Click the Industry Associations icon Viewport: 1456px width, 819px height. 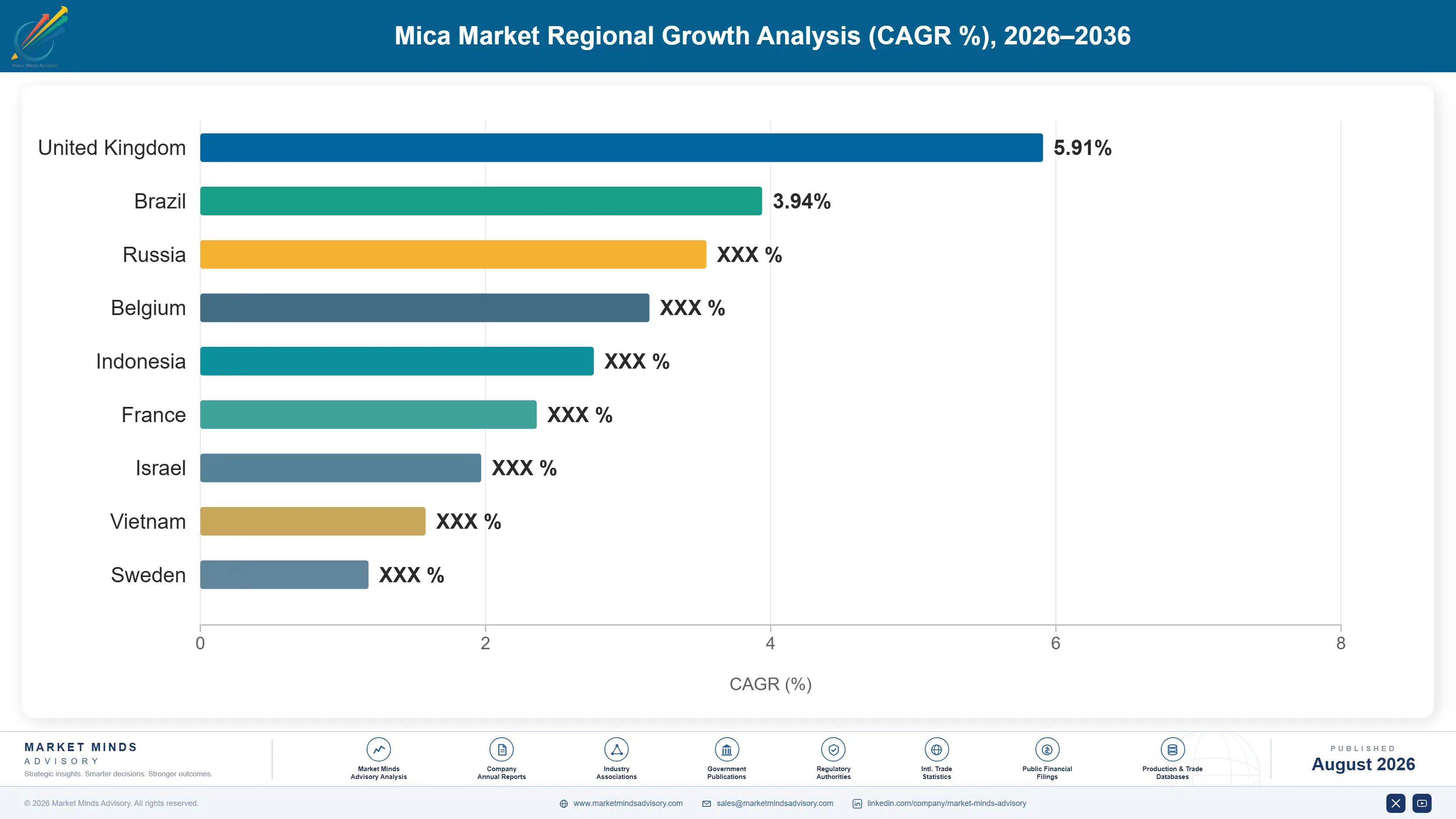(616, 749)
